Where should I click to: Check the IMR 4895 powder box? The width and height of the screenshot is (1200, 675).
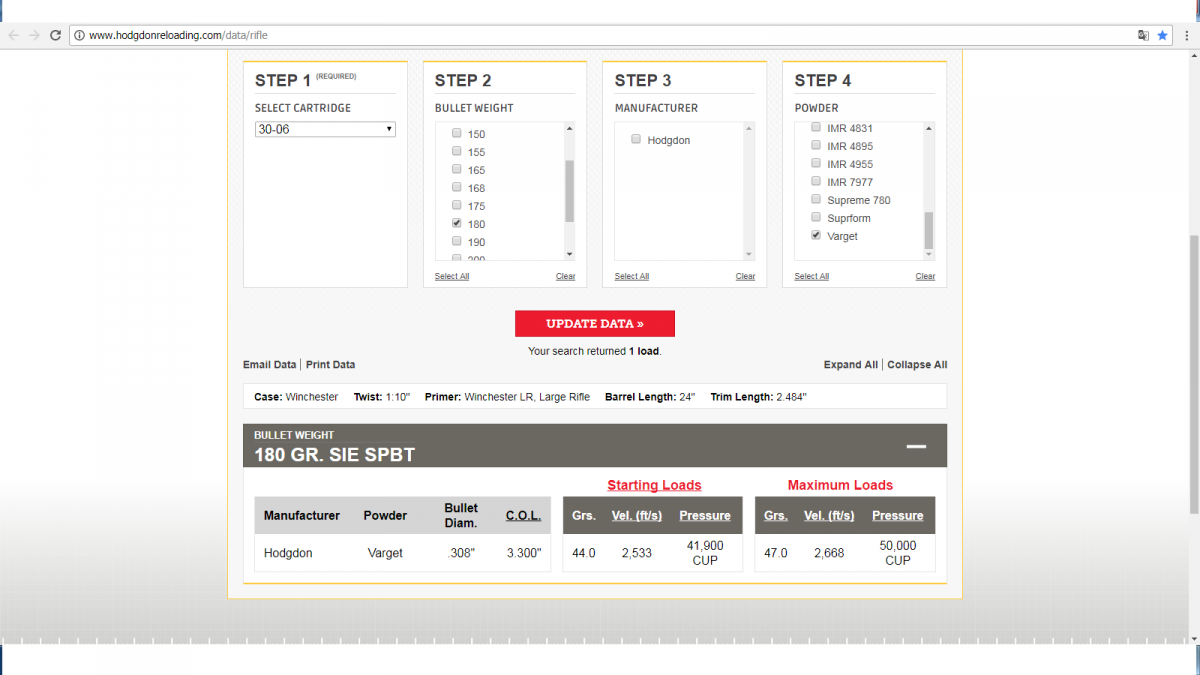[x=816, y=145]
